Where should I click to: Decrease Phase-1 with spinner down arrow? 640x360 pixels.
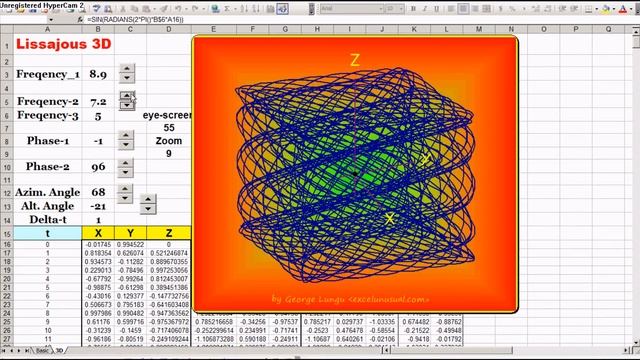click(x=126, y=144)
